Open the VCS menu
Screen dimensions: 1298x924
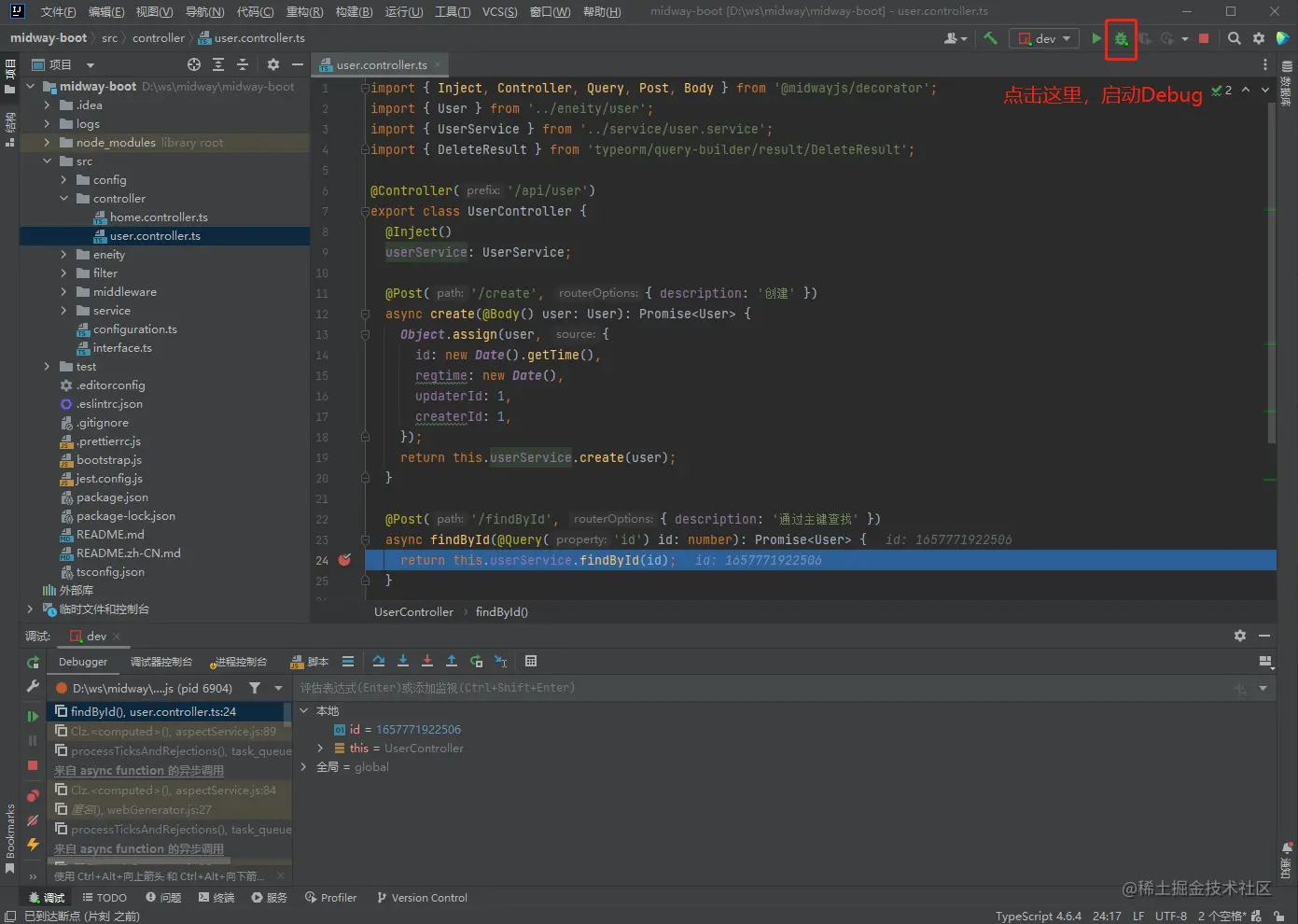coord(499,12)
